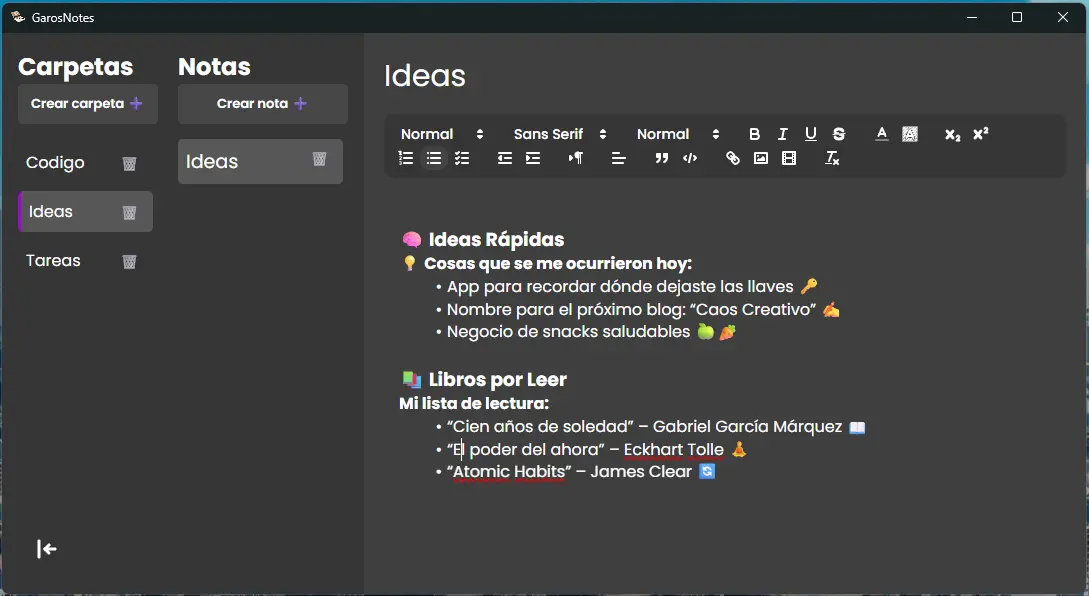This screenshot has height=596, width=1089.
Task: Insert an ordered numbered list
Action: coord(406,158)
